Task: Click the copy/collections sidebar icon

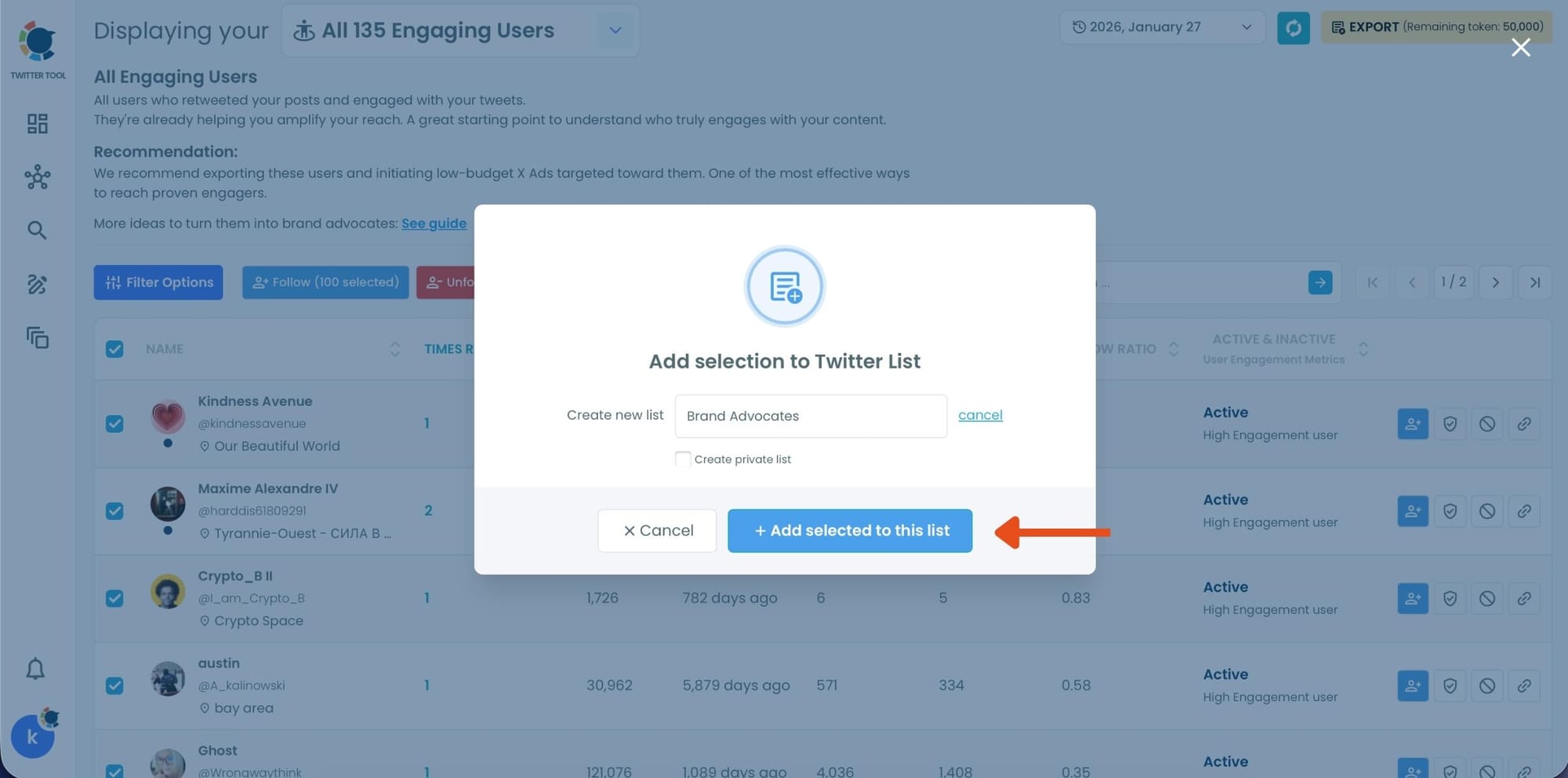Action: pos(37,338)
